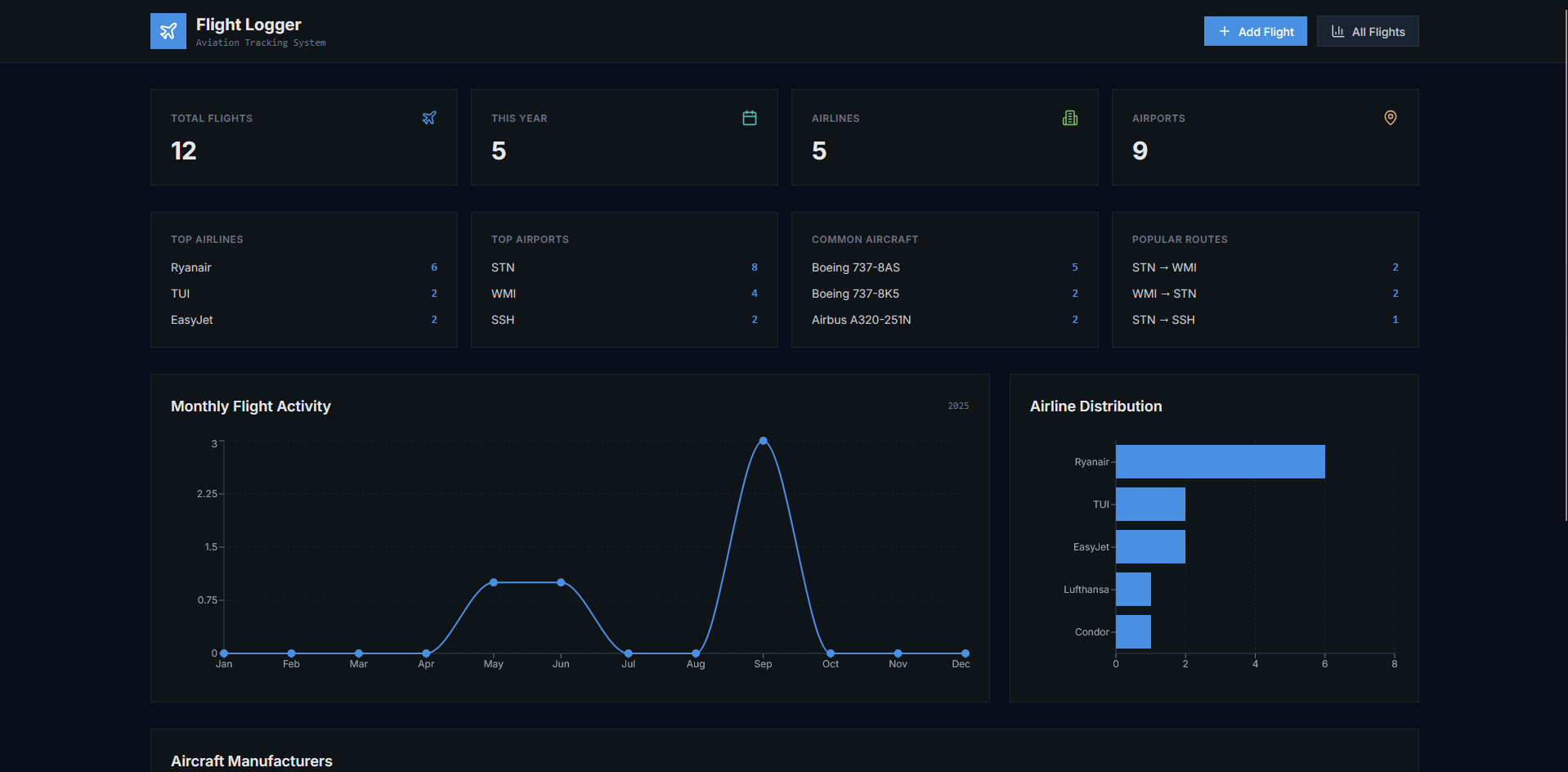Select Boeing 737-8AS under Common Aircraft
1568x772 pixels.
[x=855, y=267]
